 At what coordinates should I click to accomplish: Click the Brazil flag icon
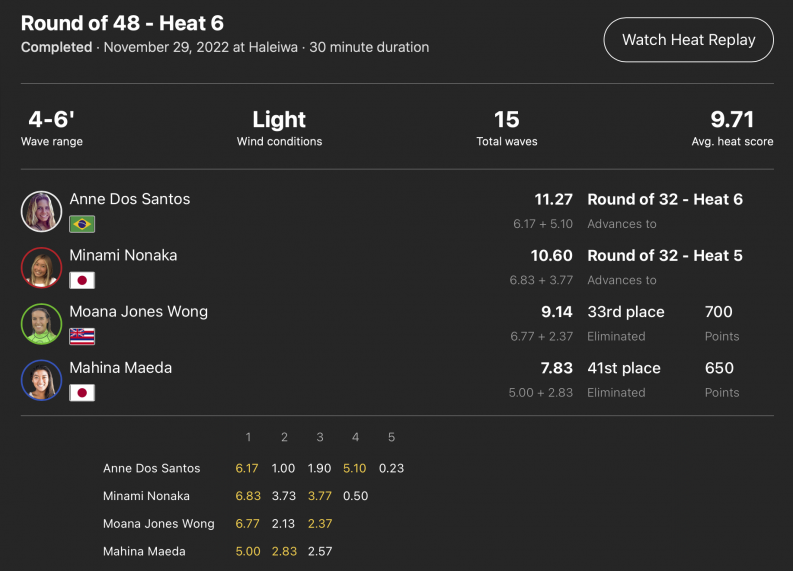[x=82, y=224]
